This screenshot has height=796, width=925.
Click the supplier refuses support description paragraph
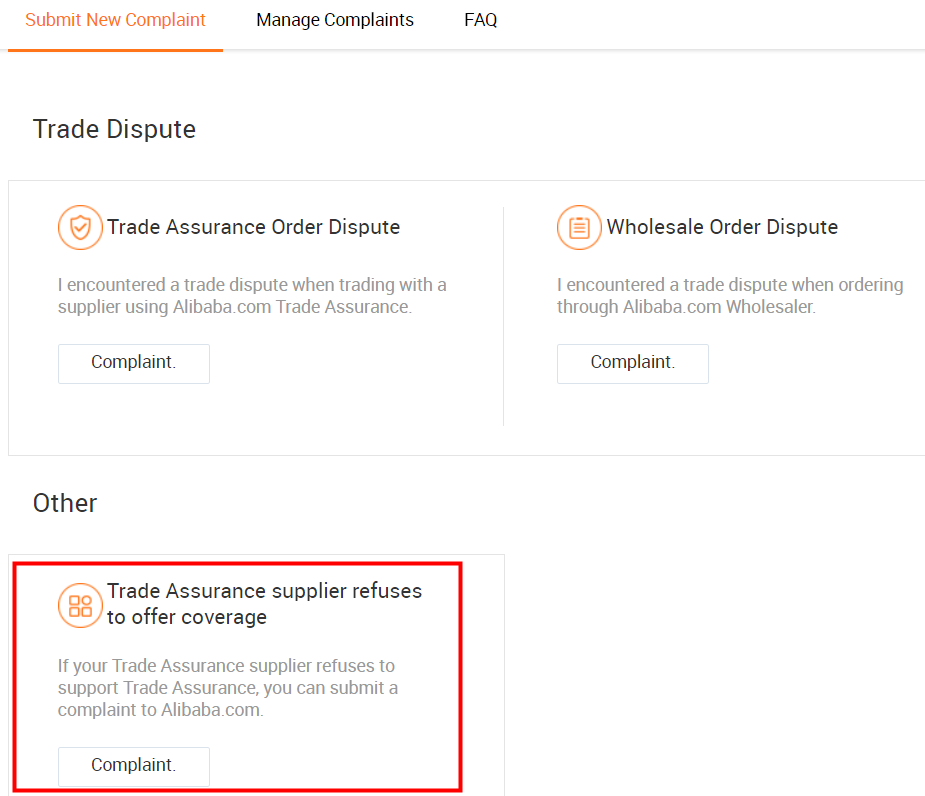pos(228,687)
